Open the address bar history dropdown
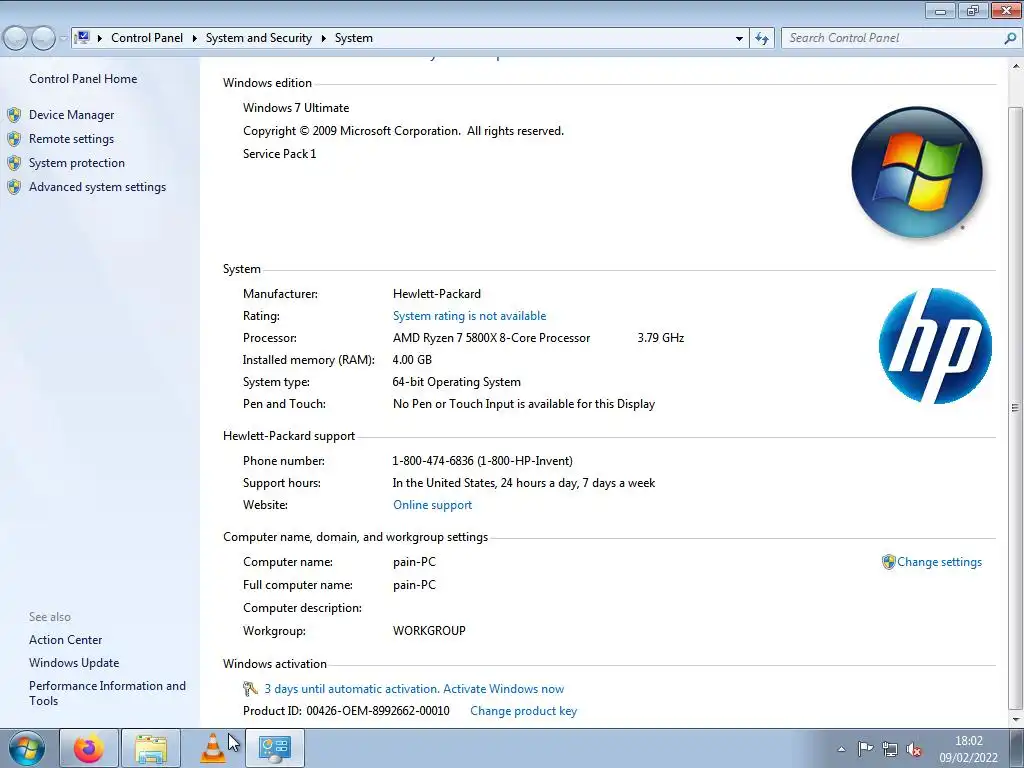 [x=739, y=39]
